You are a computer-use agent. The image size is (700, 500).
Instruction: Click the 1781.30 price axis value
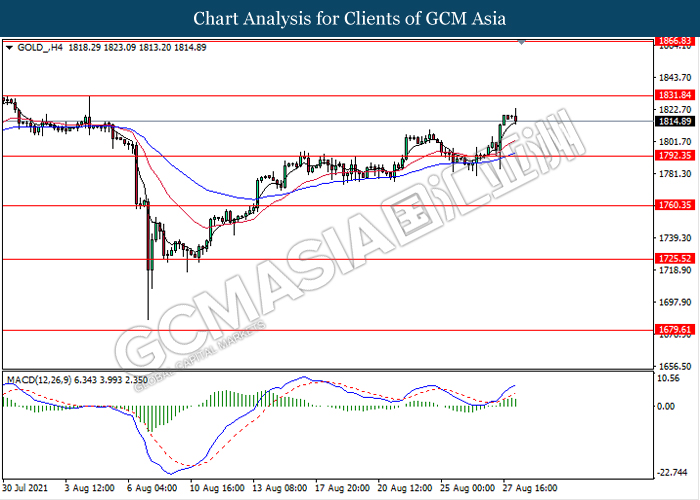[675, 174]
